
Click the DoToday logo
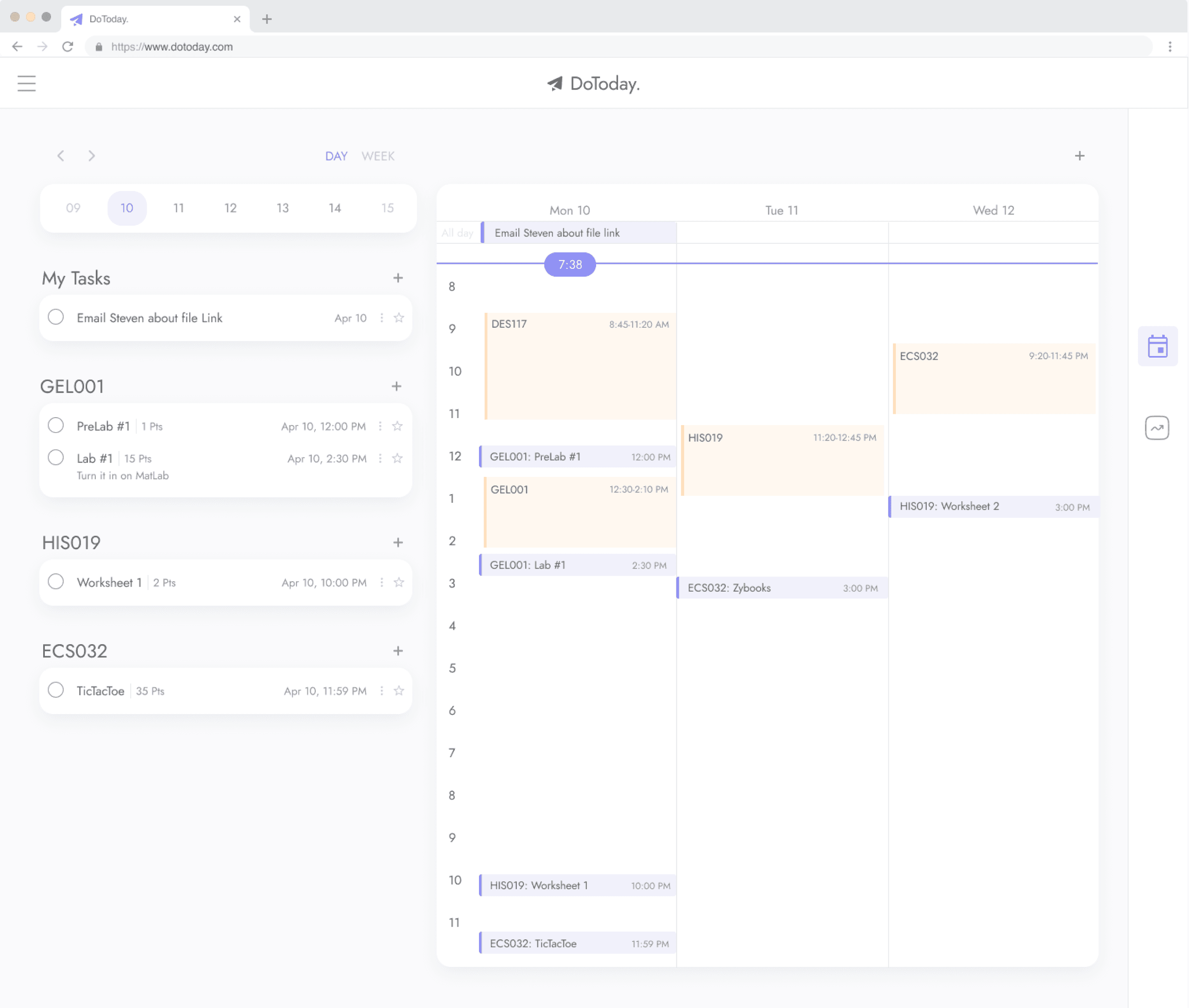click(x=593, y=83)
